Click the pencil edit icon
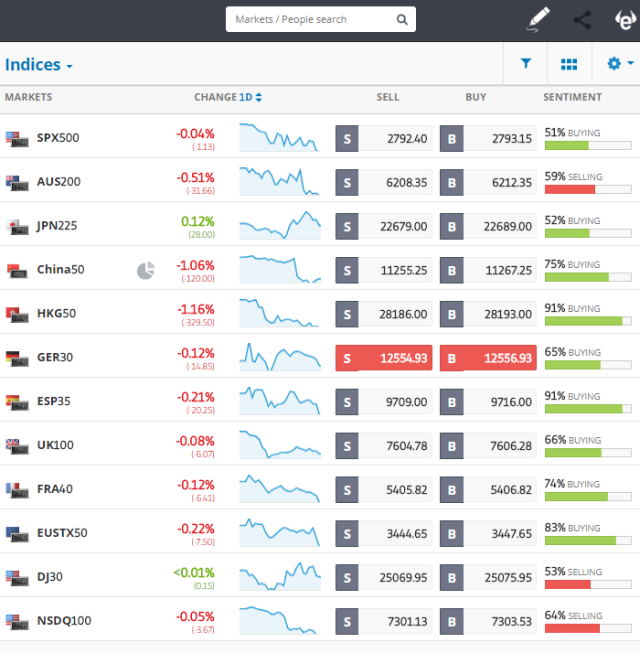The width and height of the screenshot is (640, 653). click(539, 18)
